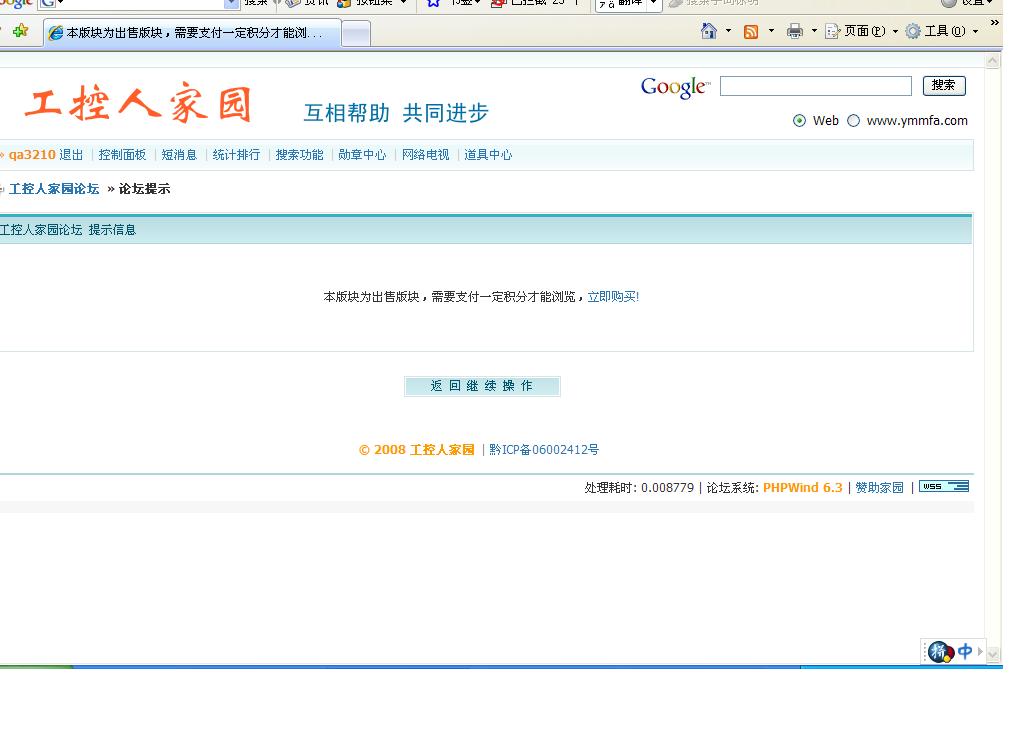The width and height of the screenshot is (1024, 742).
Task: Click the WSS badge icon in footer
Action: 943,487
